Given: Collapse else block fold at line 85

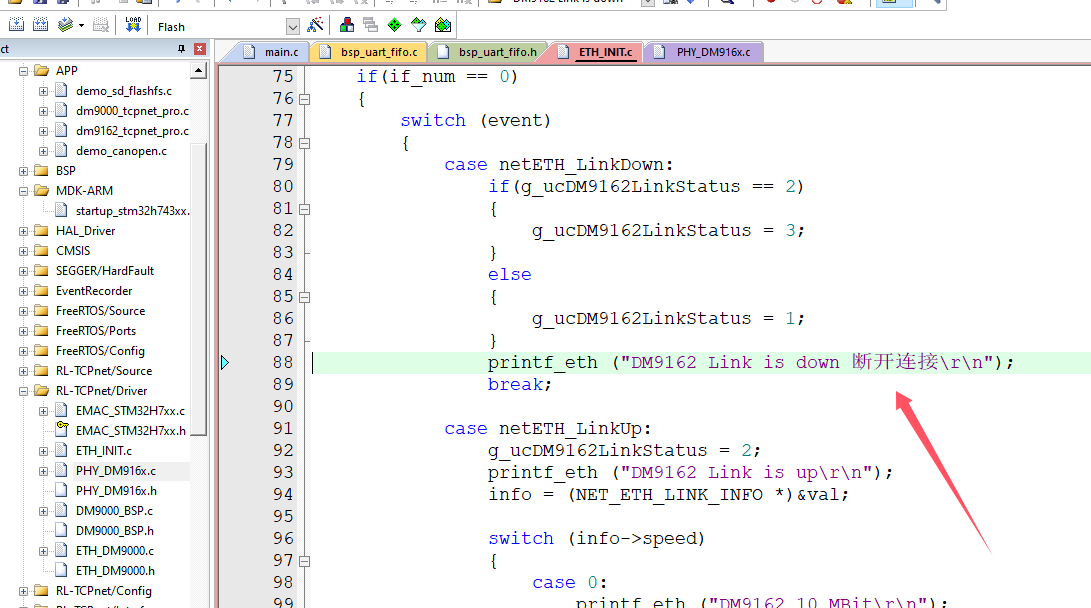Looking at the screenshot, I should [304, 297].
